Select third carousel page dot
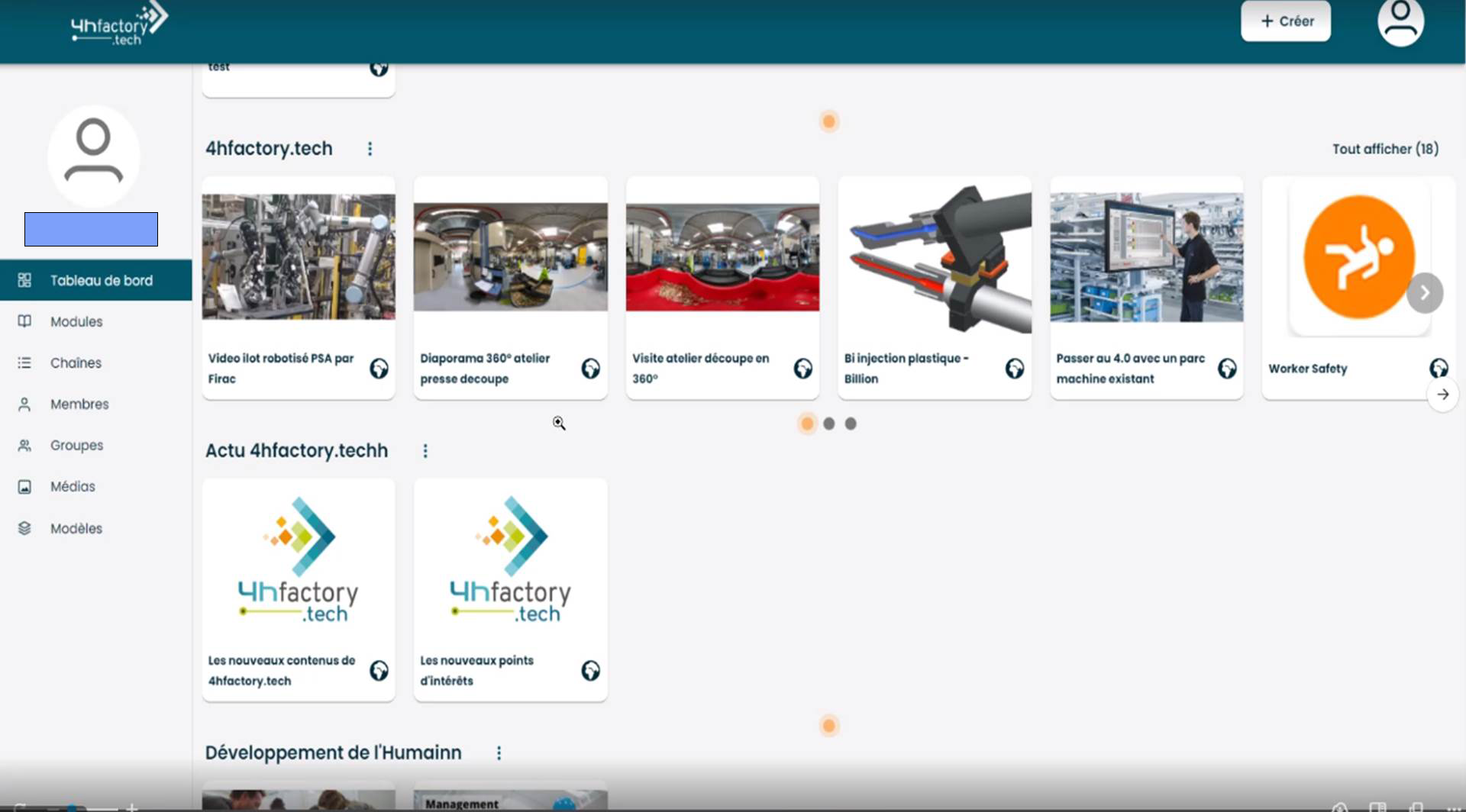The height and width of the screenshot is (812, 1466). (x=851, y=424)
